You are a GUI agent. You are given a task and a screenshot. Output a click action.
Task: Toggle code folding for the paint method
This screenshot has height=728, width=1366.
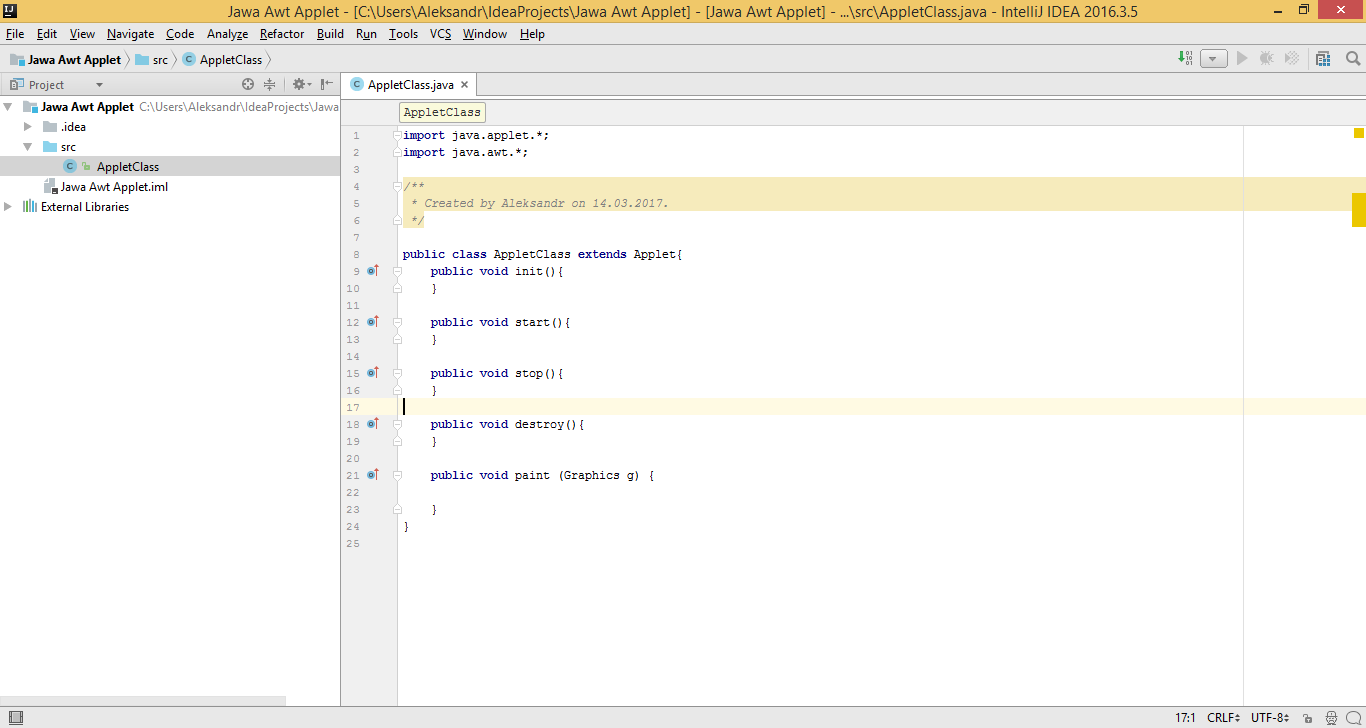click(x=397, y=476)
